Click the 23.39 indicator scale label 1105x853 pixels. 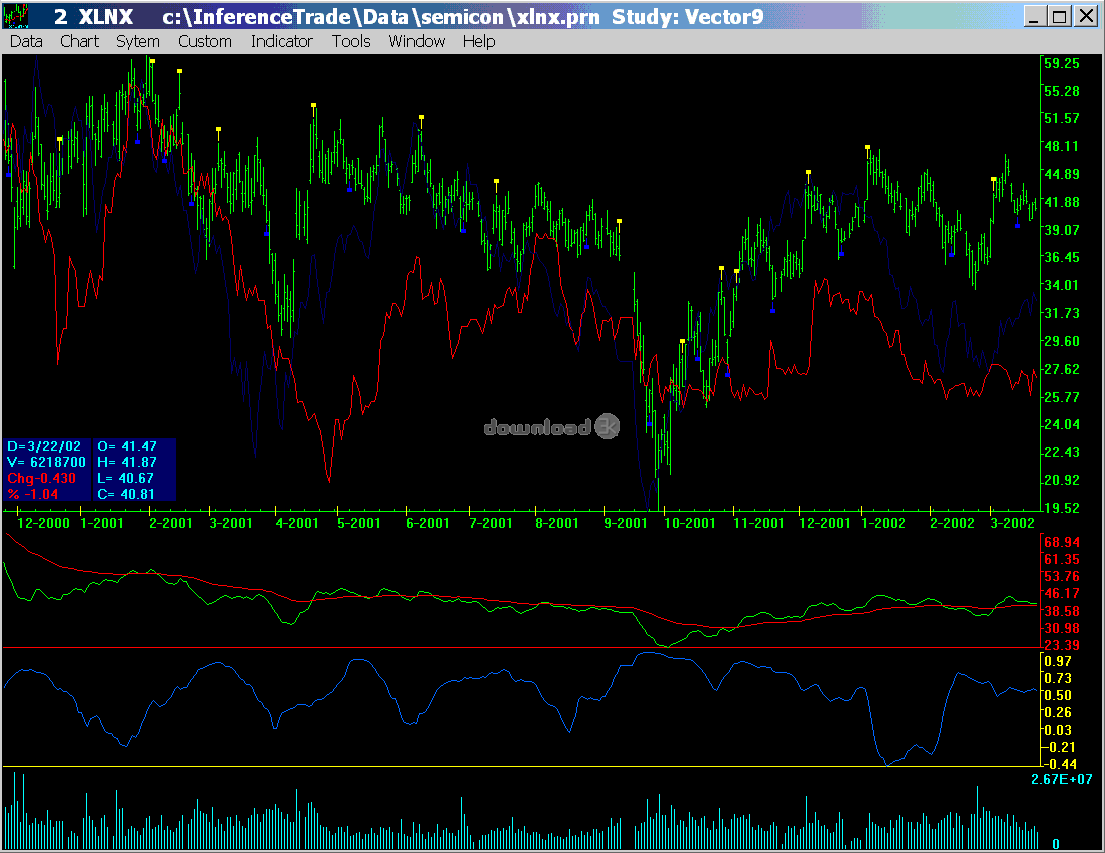1062,646
